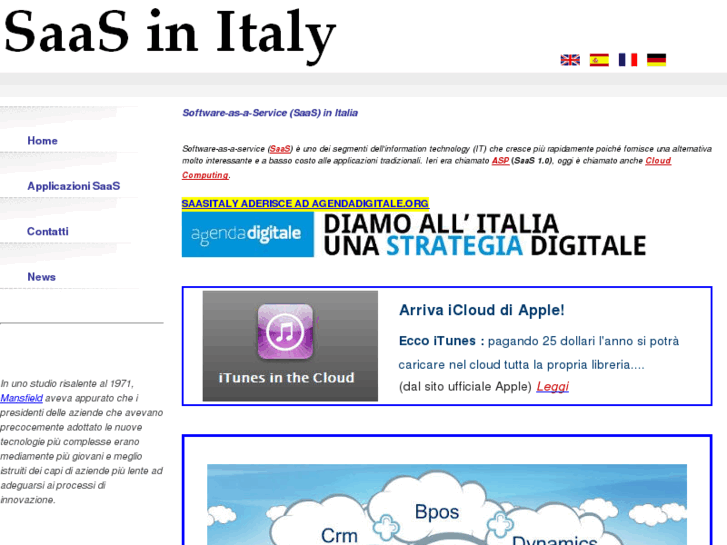Screen dimensions: 727x545
Task: Switch language via the German flag icon
Action: click(657, 60)
